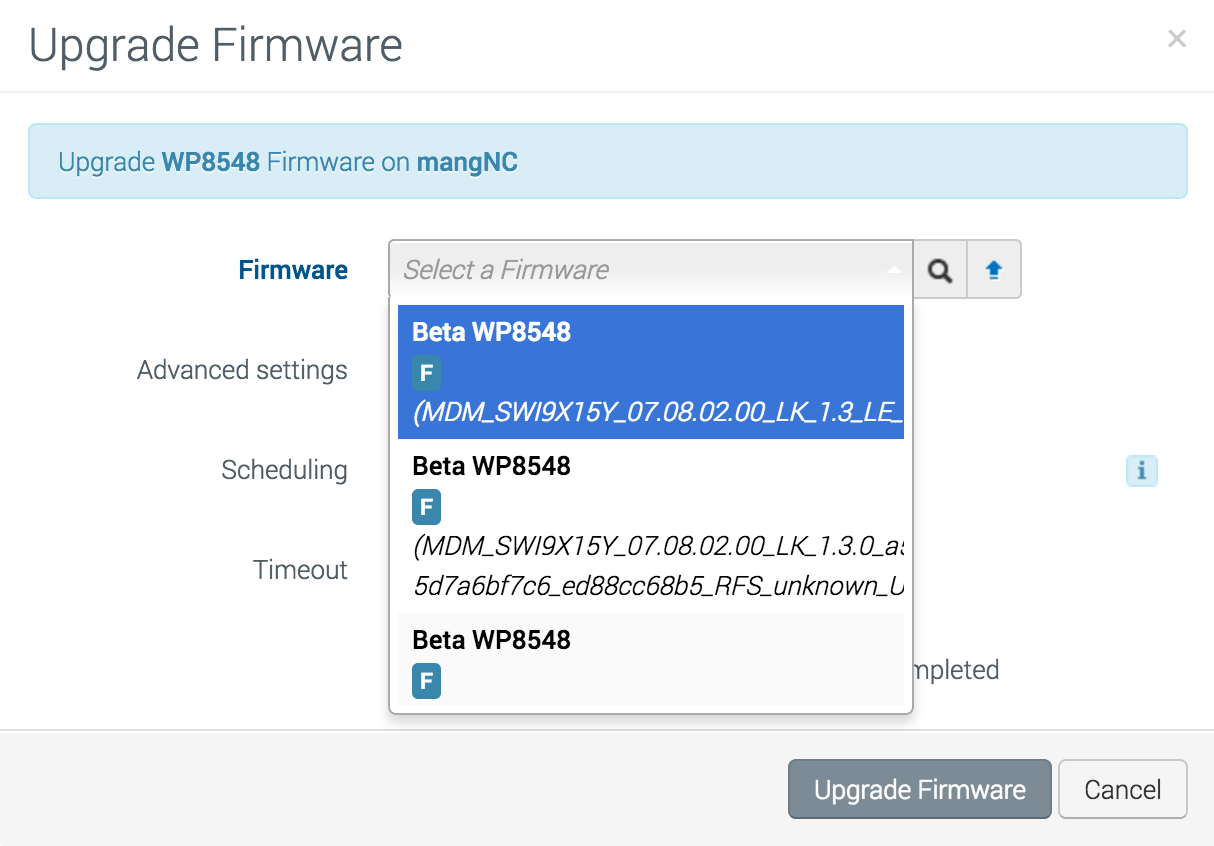Click the info icon beside Scheduling
This screenshot has width=1214, height=846.
click(x=1141, y=470)
